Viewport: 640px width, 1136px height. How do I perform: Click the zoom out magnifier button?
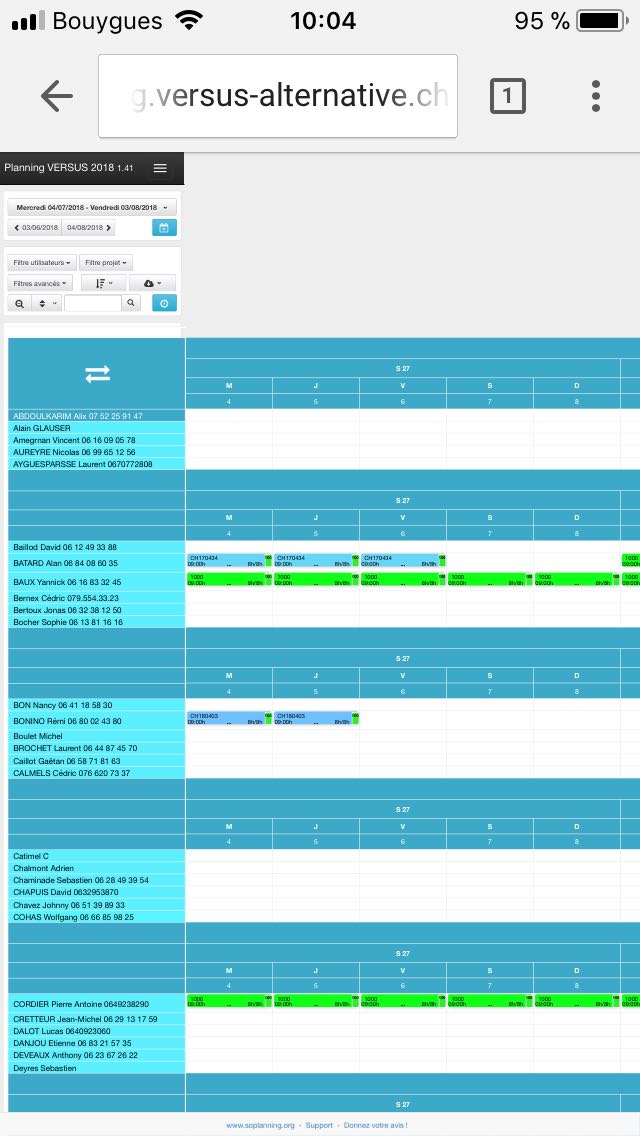coord(20,304)
